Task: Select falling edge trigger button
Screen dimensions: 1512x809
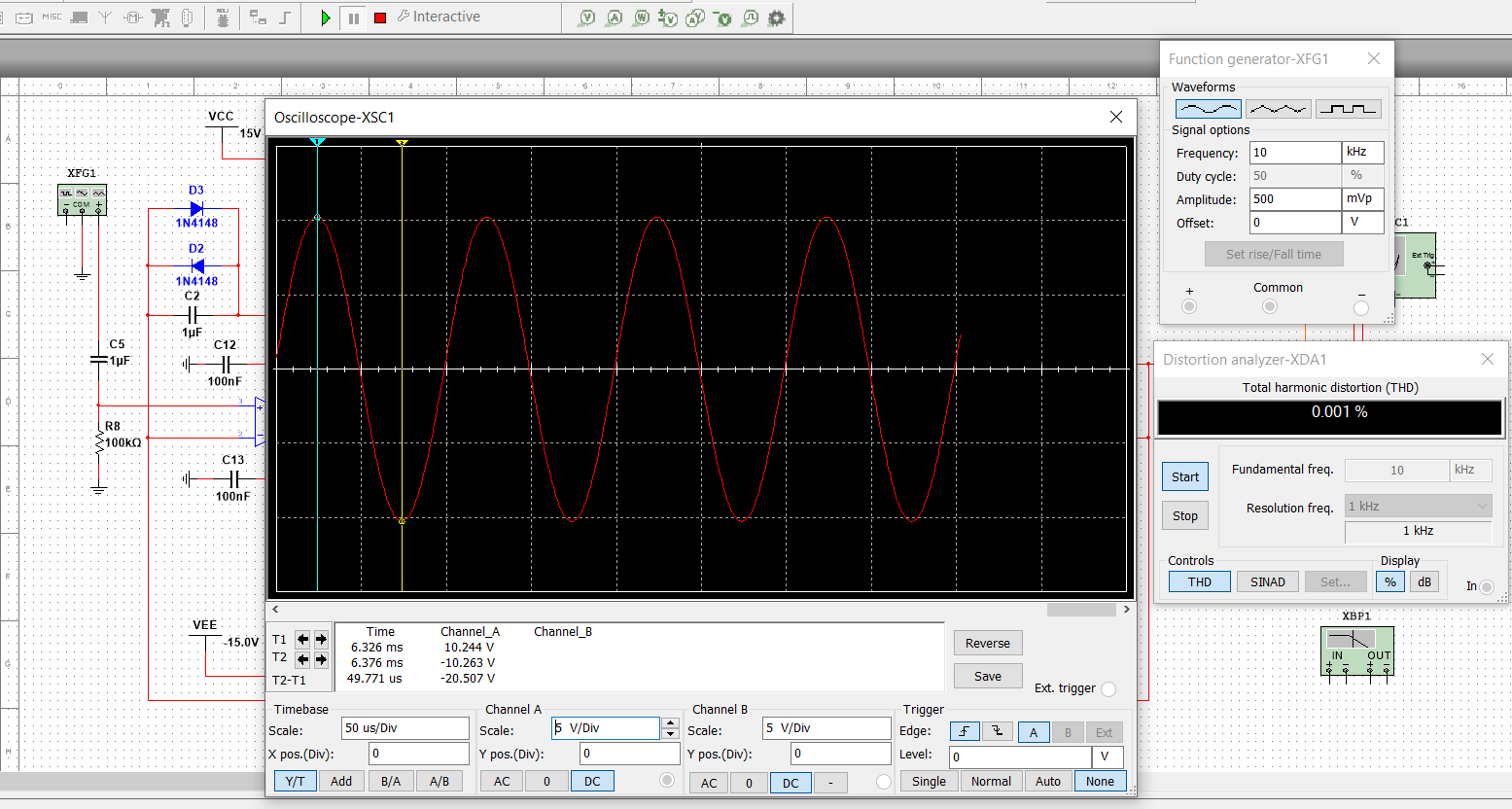Action: pos(997,731)
